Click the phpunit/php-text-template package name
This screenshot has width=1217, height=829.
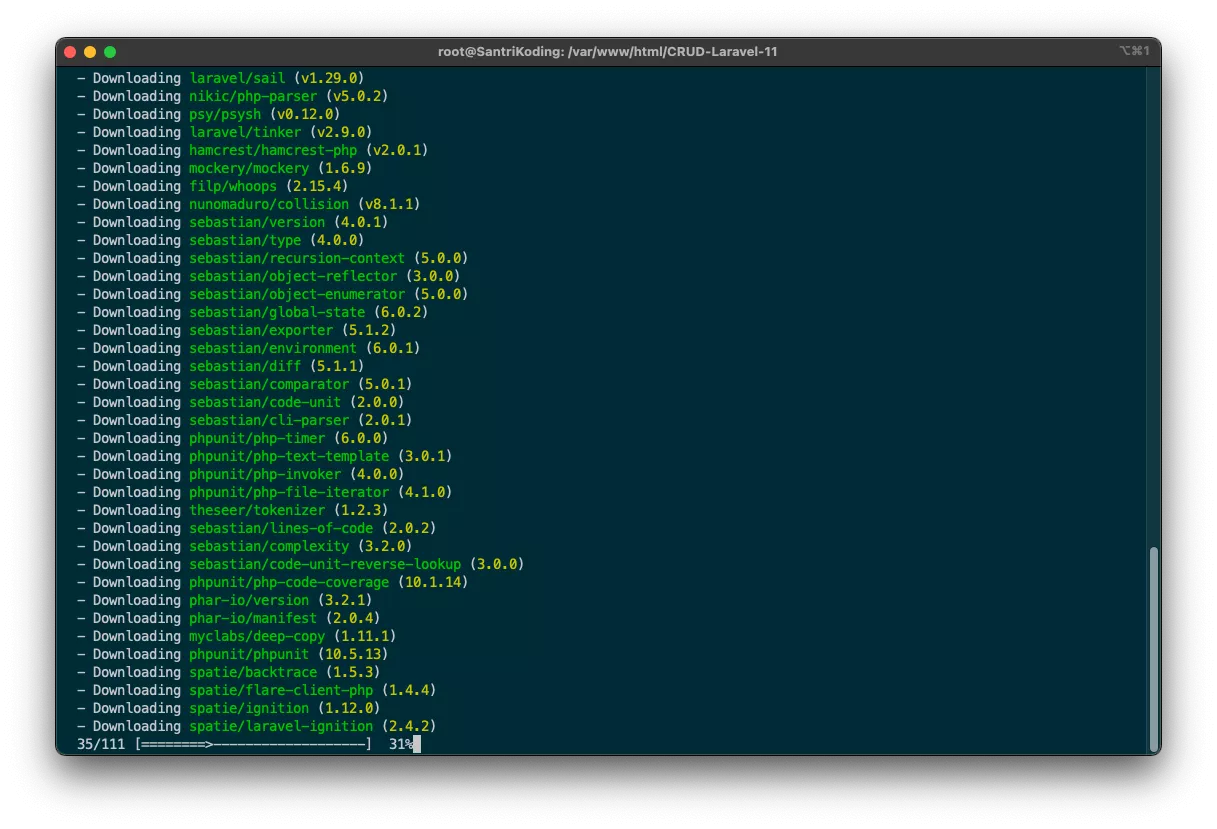click(289, 456)
